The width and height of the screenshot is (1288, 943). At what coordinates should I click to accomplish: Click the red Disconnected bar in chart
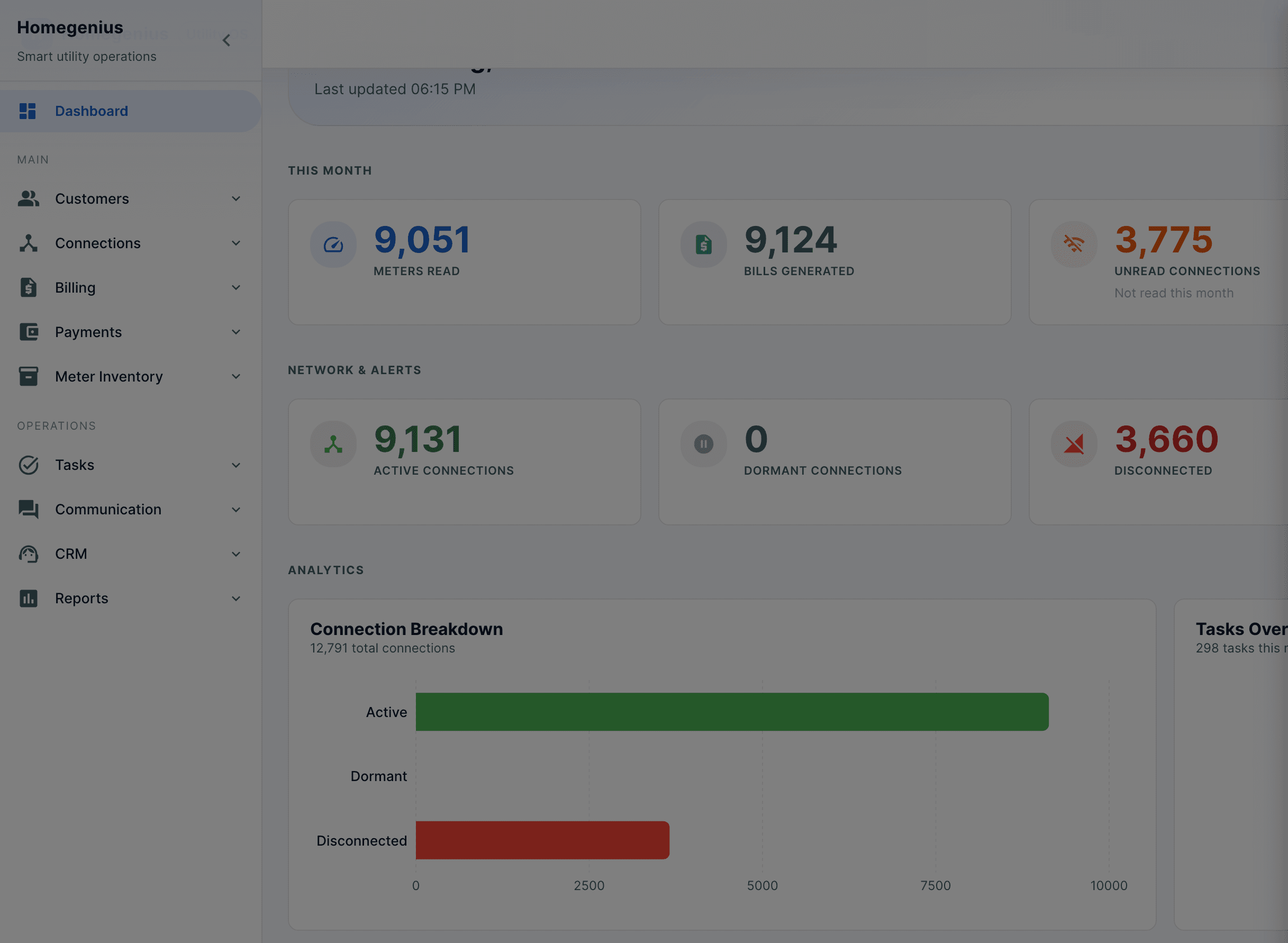(x=543, y=840)
